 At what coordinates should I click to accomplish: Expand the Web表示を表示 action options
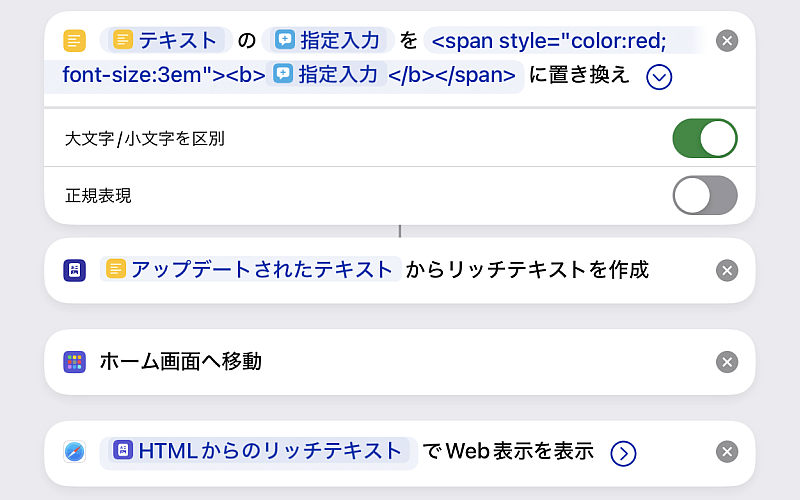[623, 453]
